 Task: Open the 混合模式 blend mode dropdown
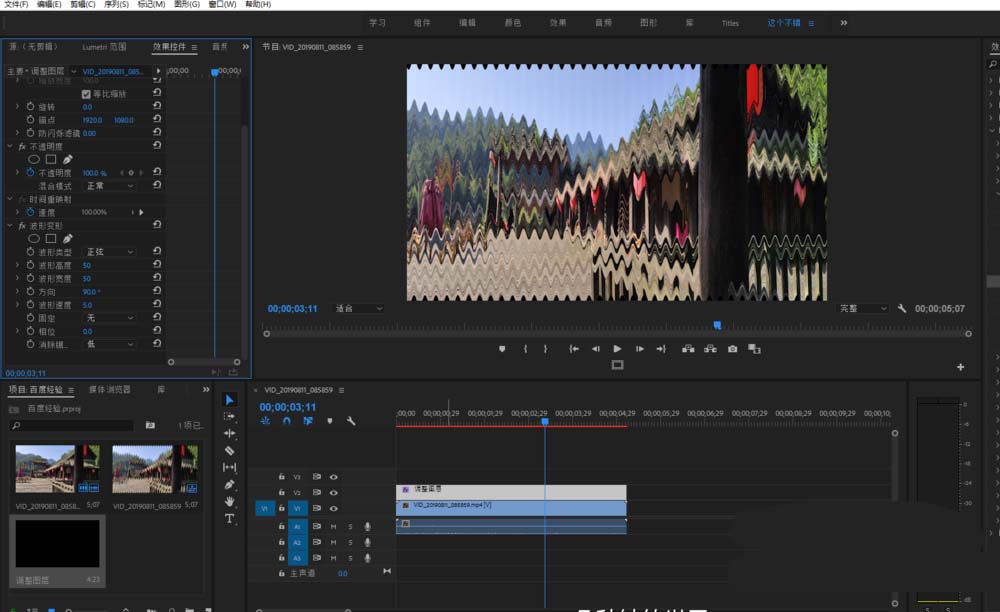tap(109, 185)
